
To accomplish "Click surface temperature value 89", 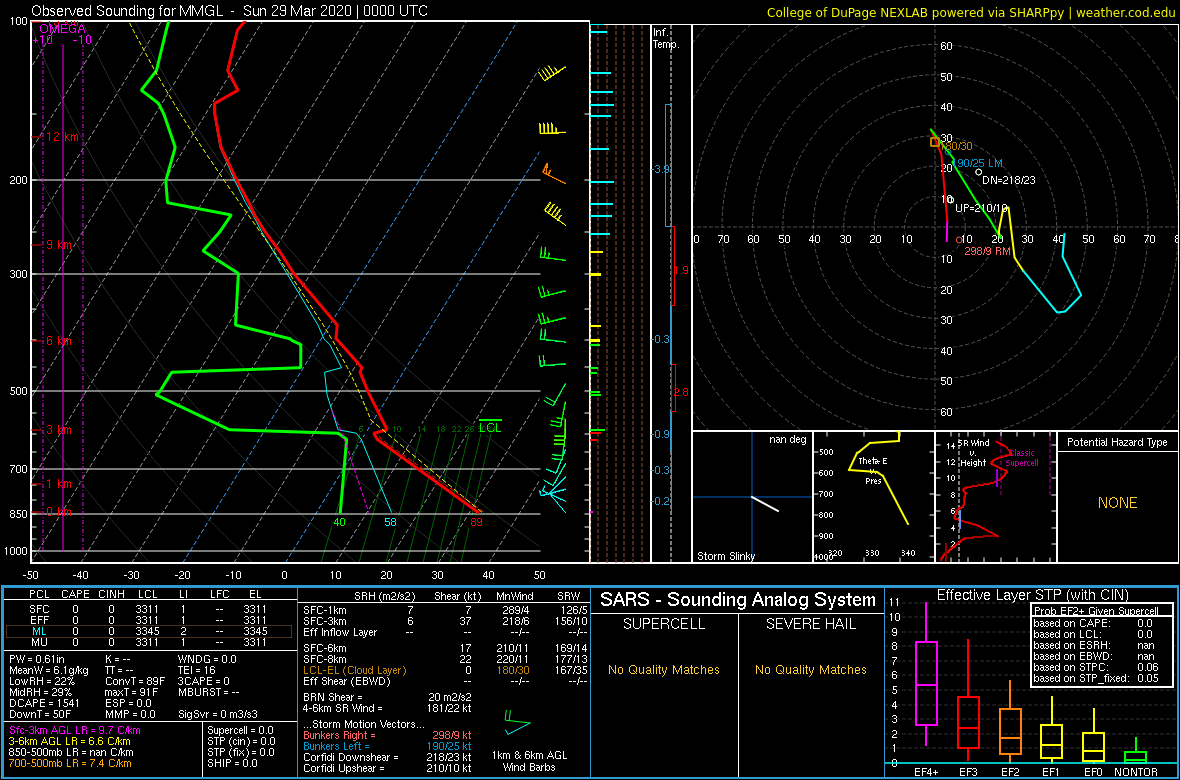I will [476, 522].
